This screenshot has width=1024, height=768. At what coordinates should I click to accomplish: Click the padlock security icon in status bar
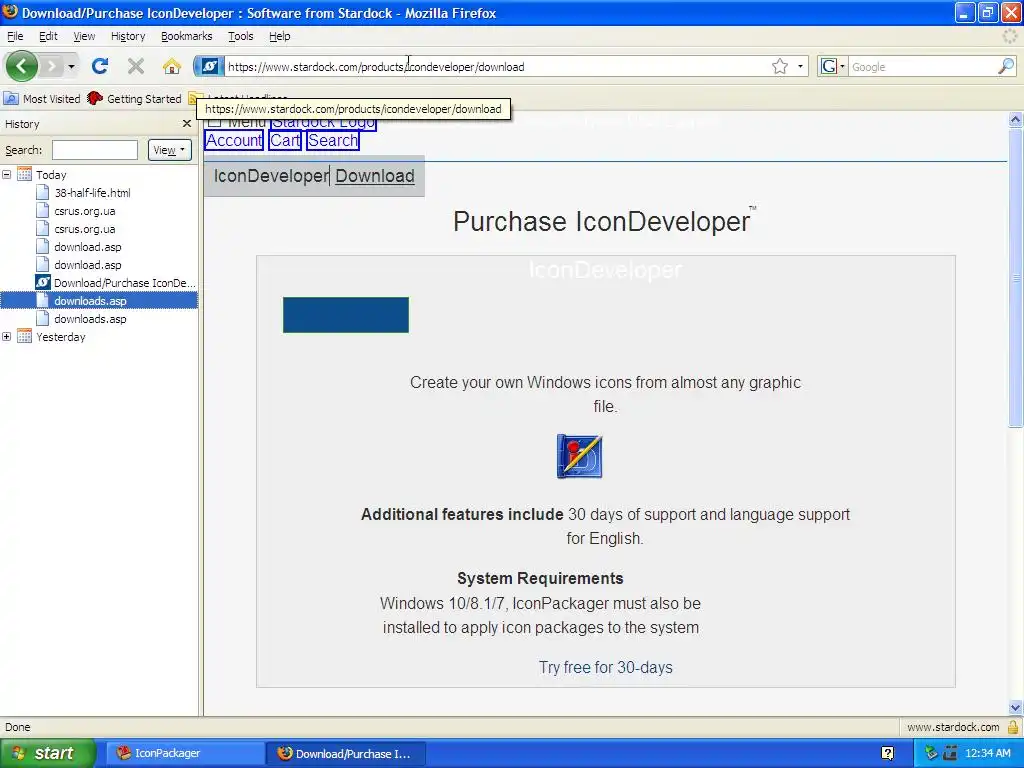(1014, 727)
